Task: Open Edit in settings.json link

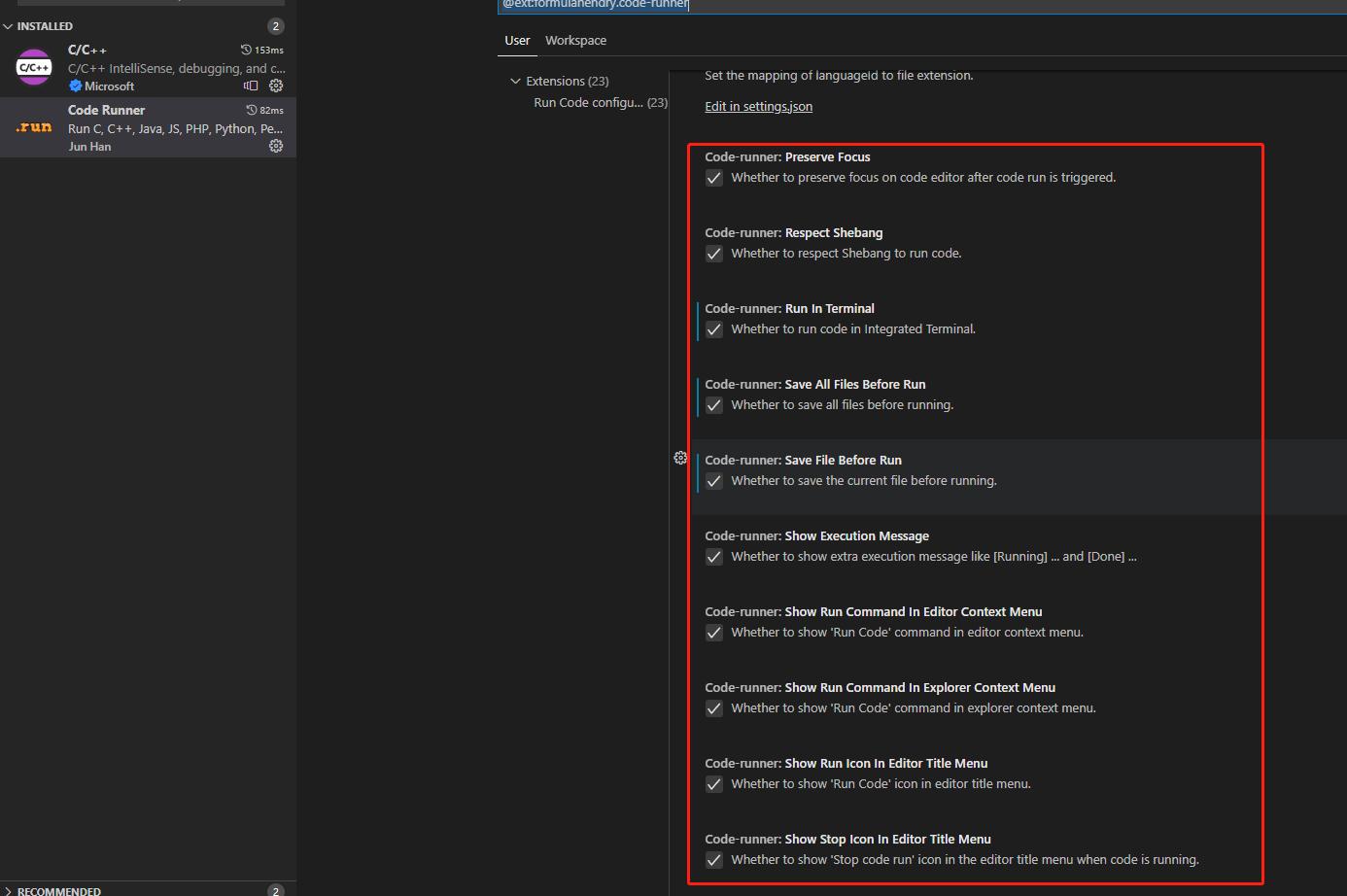Action: pos(758,106)
